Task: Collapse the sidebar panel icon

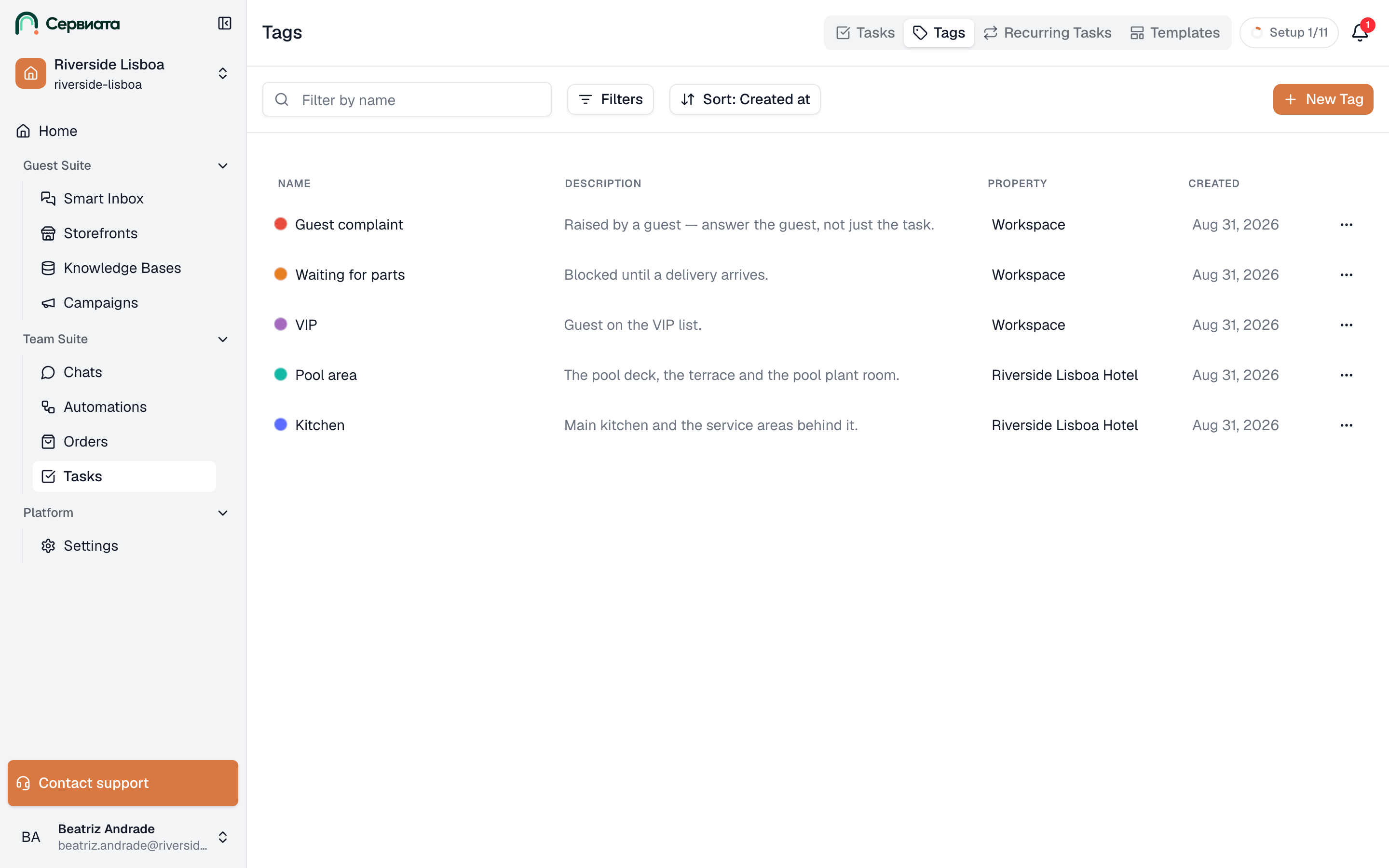Action: [224, 24]
